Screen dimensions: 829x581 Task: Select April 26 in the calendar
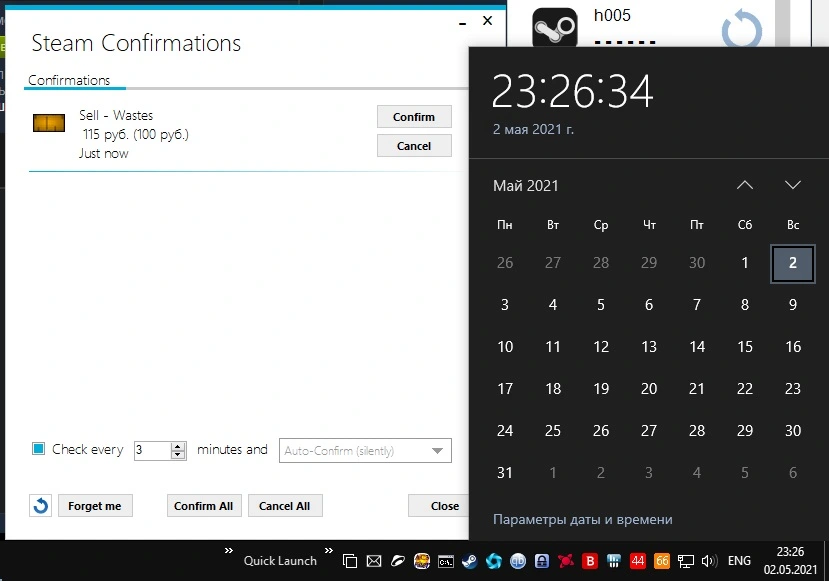[x=505, y=263]
